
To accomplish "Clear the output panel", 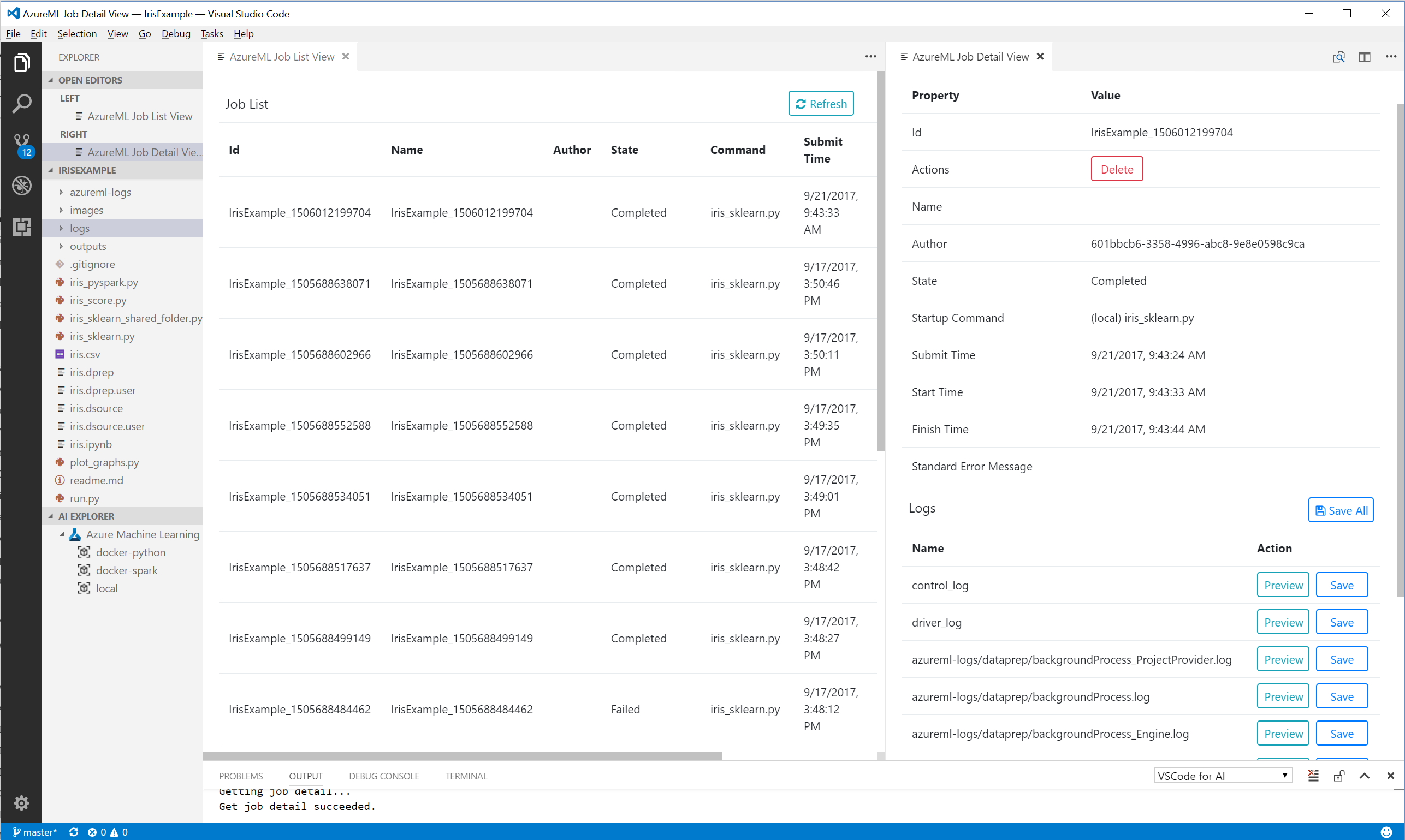I will coord(1313,776).
